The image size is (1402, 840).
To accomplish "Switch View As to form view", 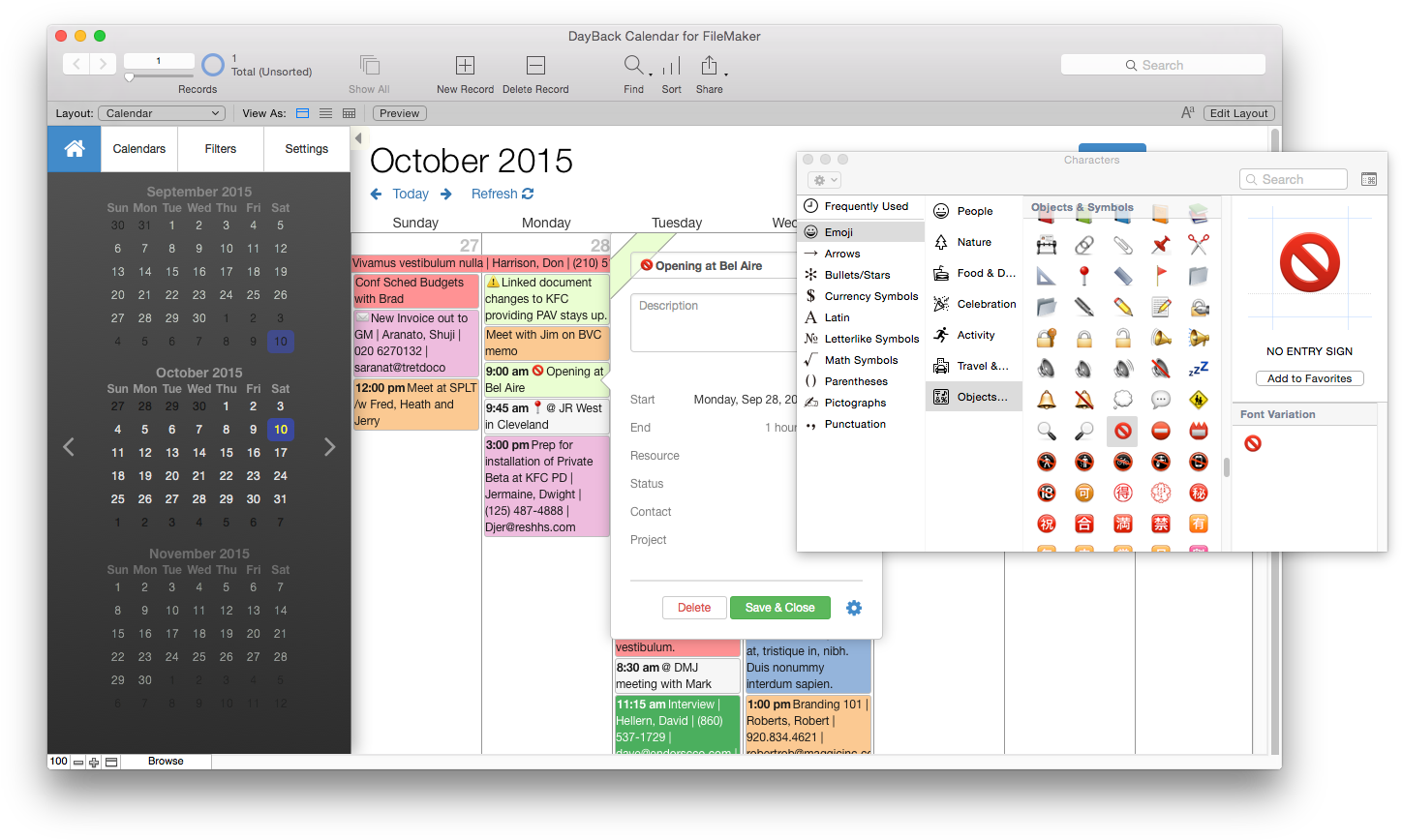I will click(x=302, y=113).
